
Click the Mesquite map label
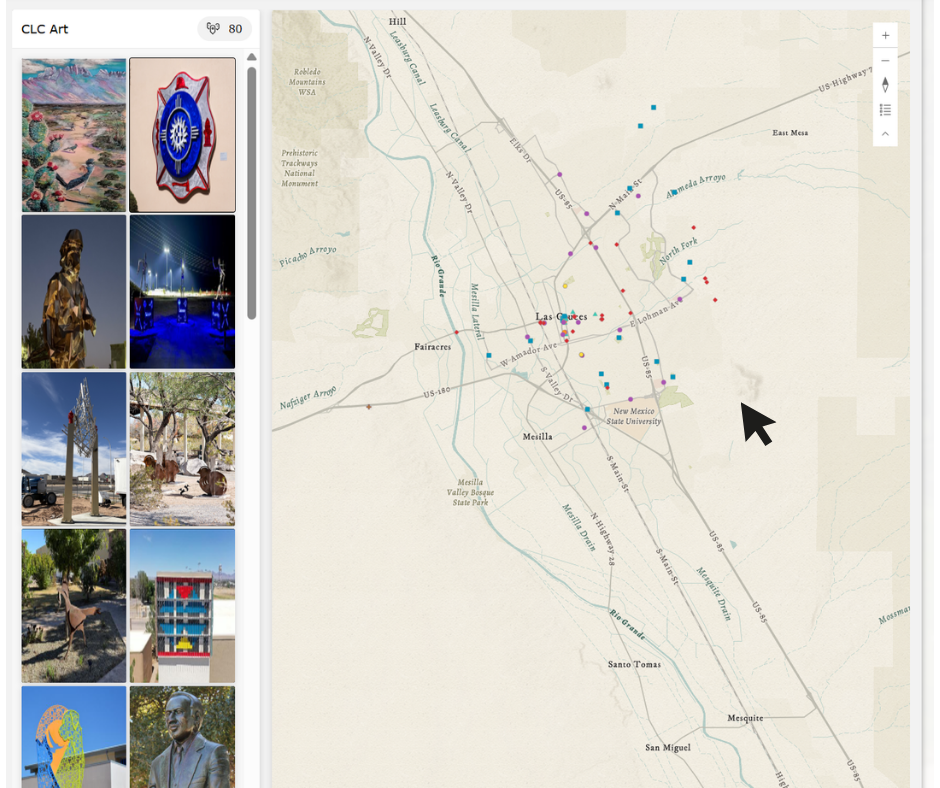pyautogui.click(x=745, y=718)
